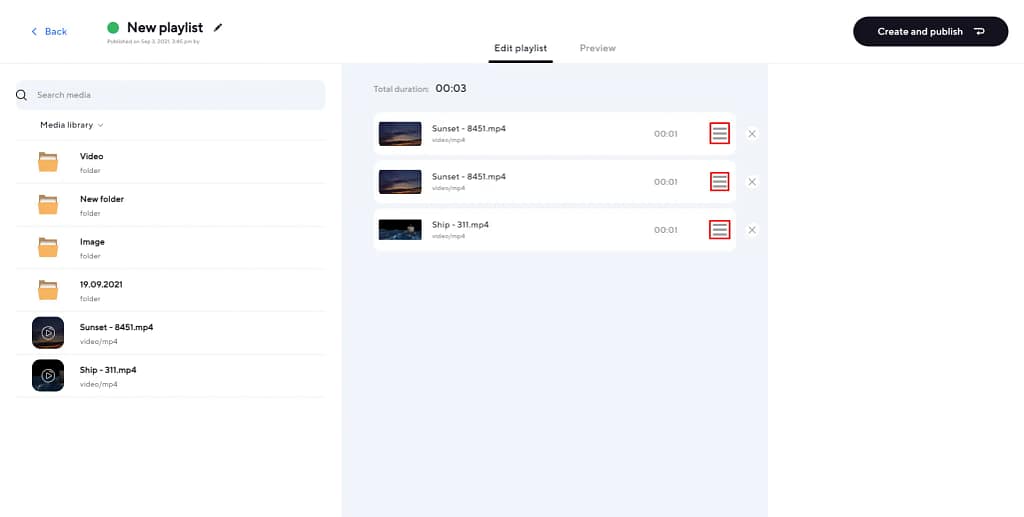Select Ship - 311.mp4 thumbnail in media library

click(48, 375)
